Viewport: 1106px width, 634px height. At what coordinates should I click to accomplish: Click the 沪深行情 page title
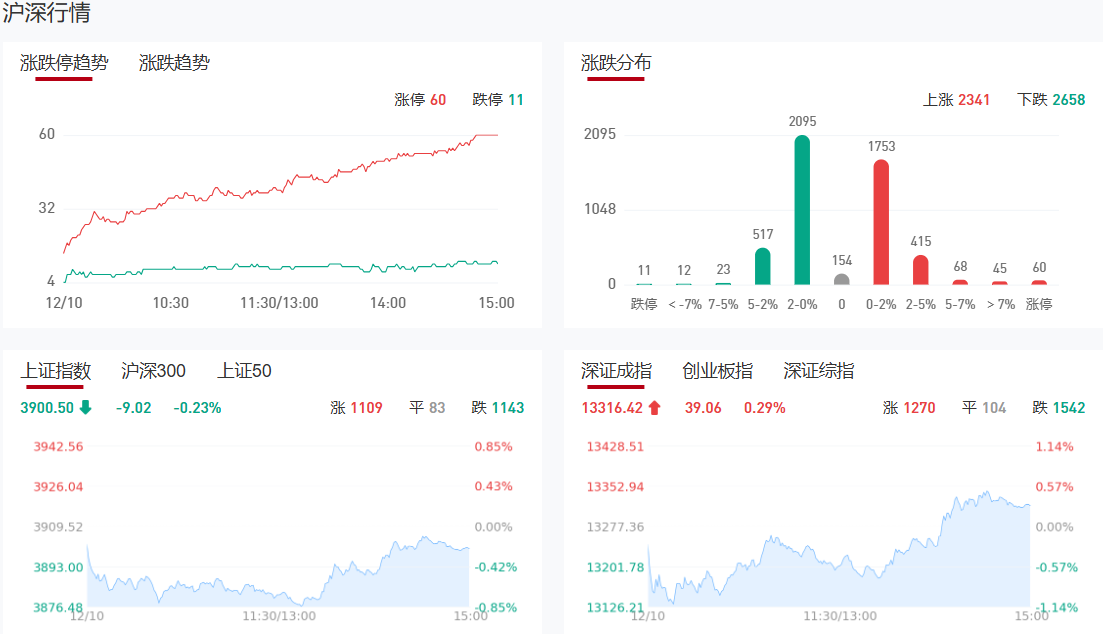pyautogui.click(x=46, y=14)
